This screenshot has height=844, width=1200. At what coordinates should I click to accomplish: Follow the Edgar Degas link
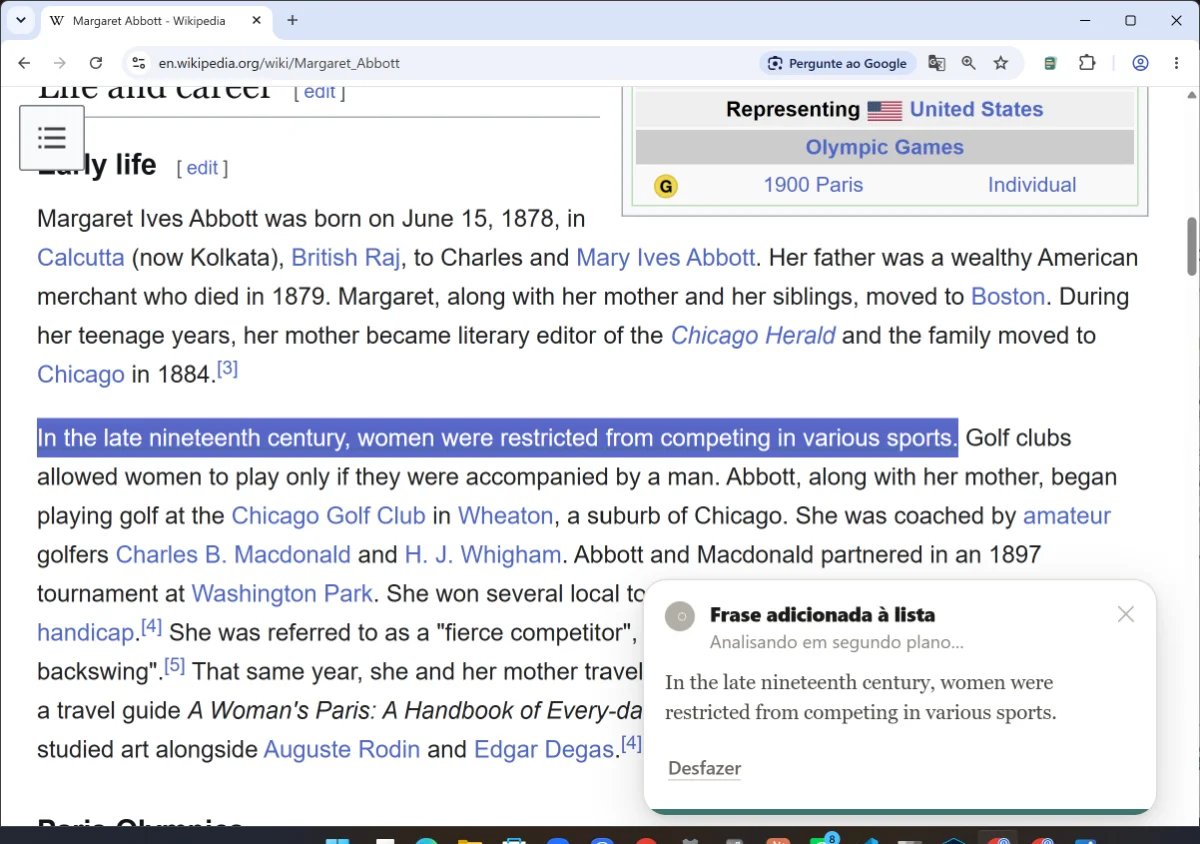[x=544, y=749]
